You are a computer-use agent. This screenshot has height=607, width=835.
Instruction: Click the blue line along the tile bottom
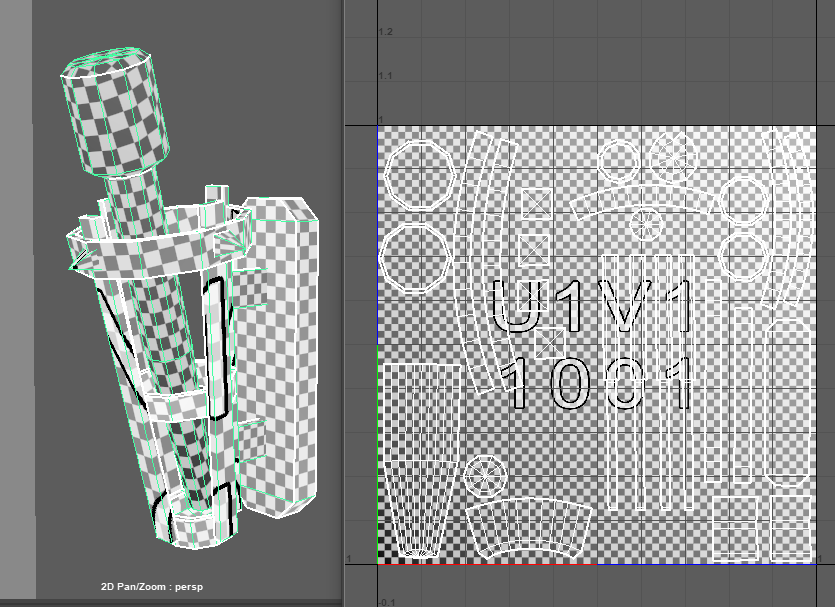705,565
